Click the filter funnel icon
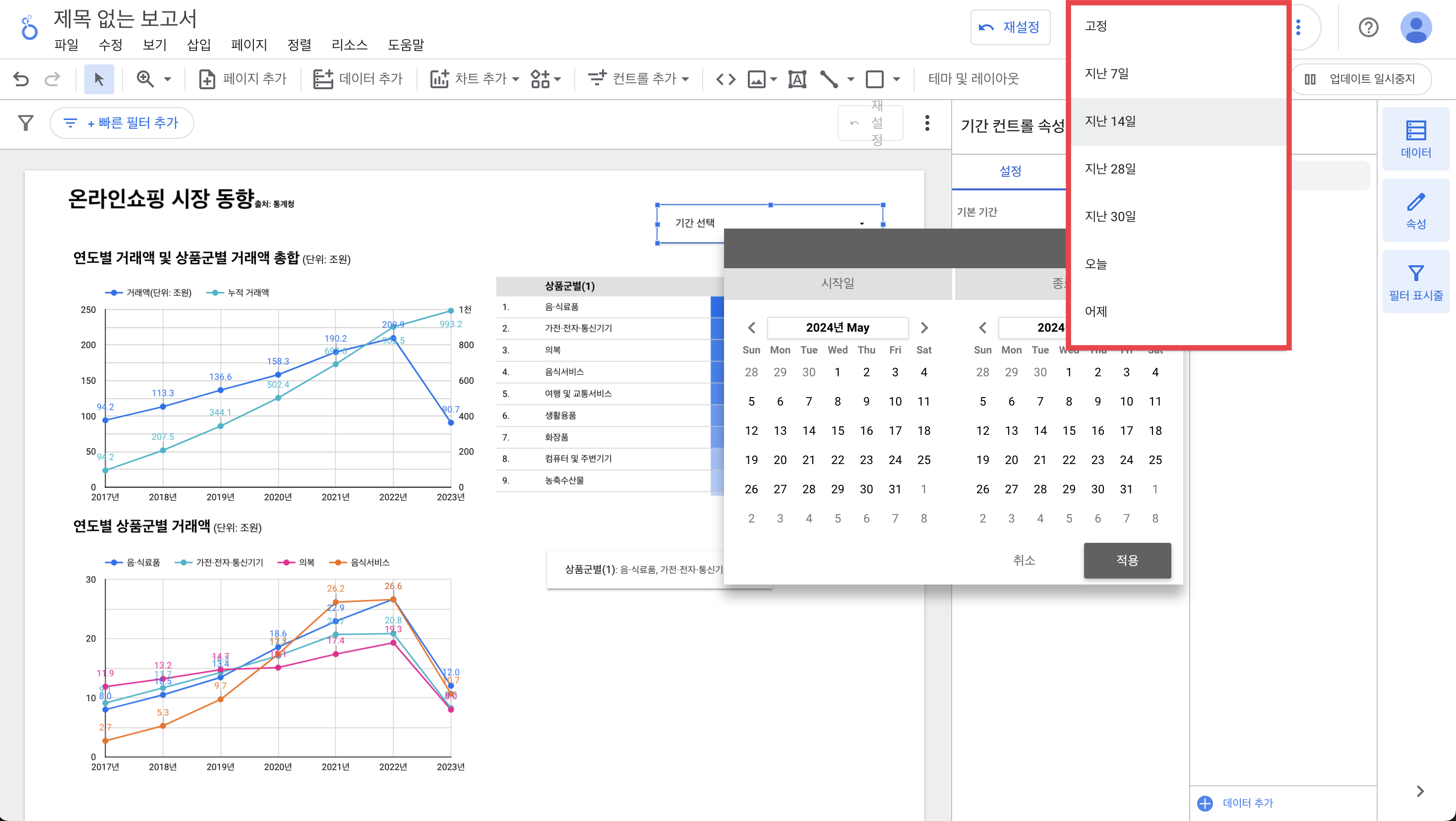 [25, 122]
